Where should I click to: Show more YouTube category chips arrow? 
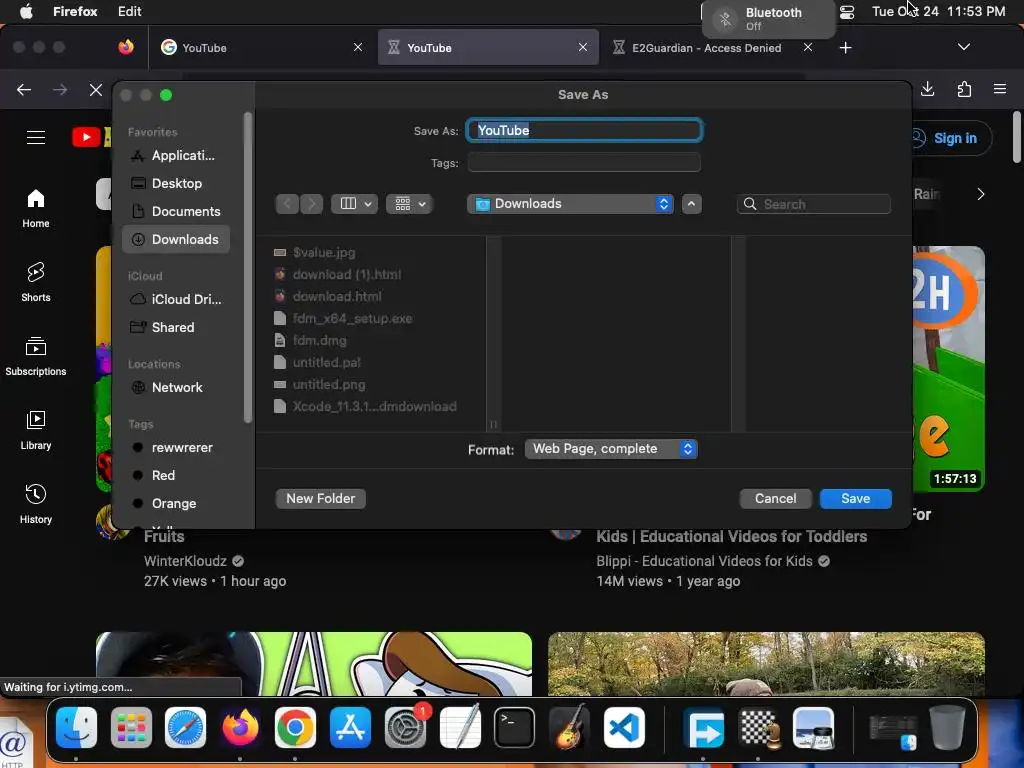pos(980,194)
